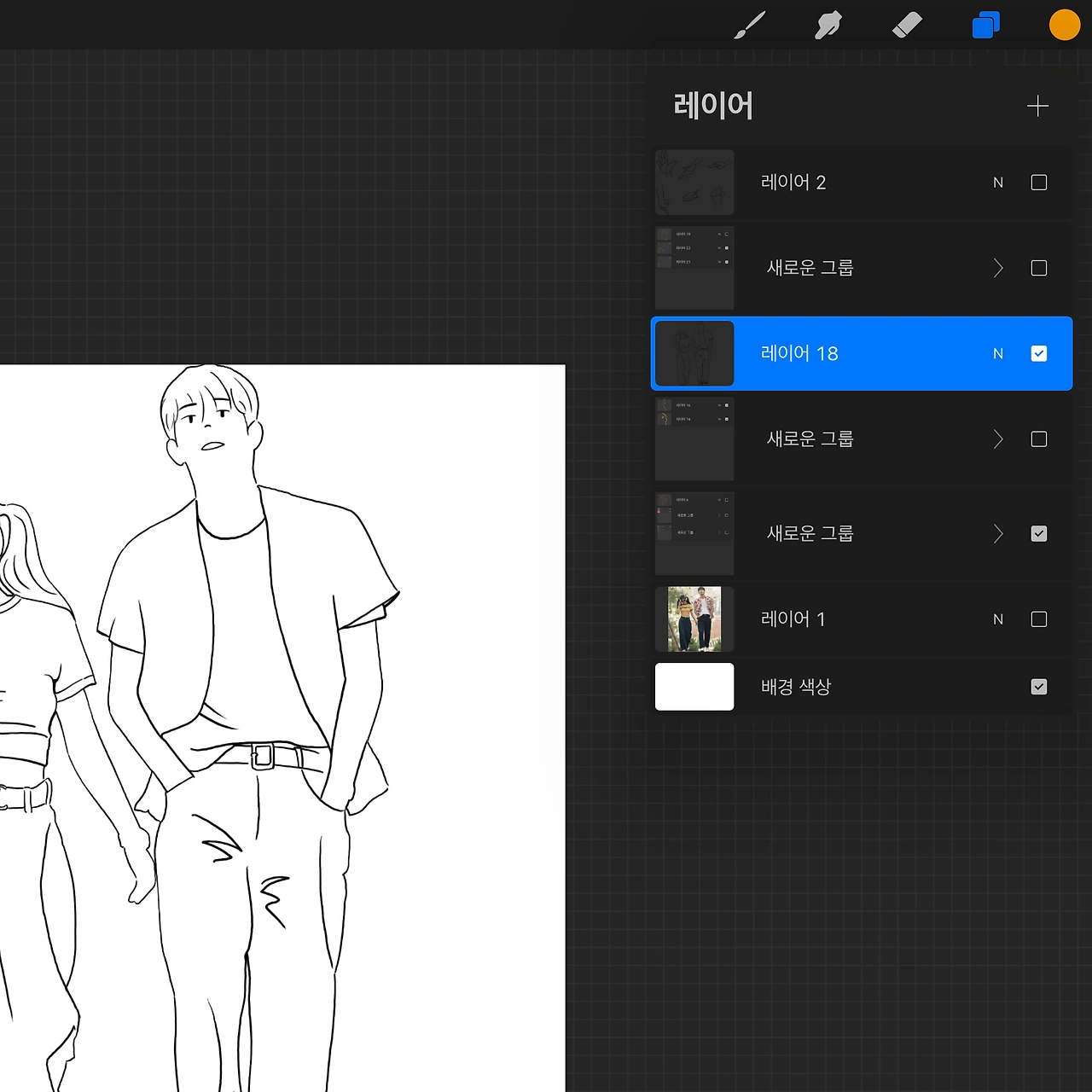The image size is (1092, 1092).
Task: Select the Smudge tool
Action: 828,26
